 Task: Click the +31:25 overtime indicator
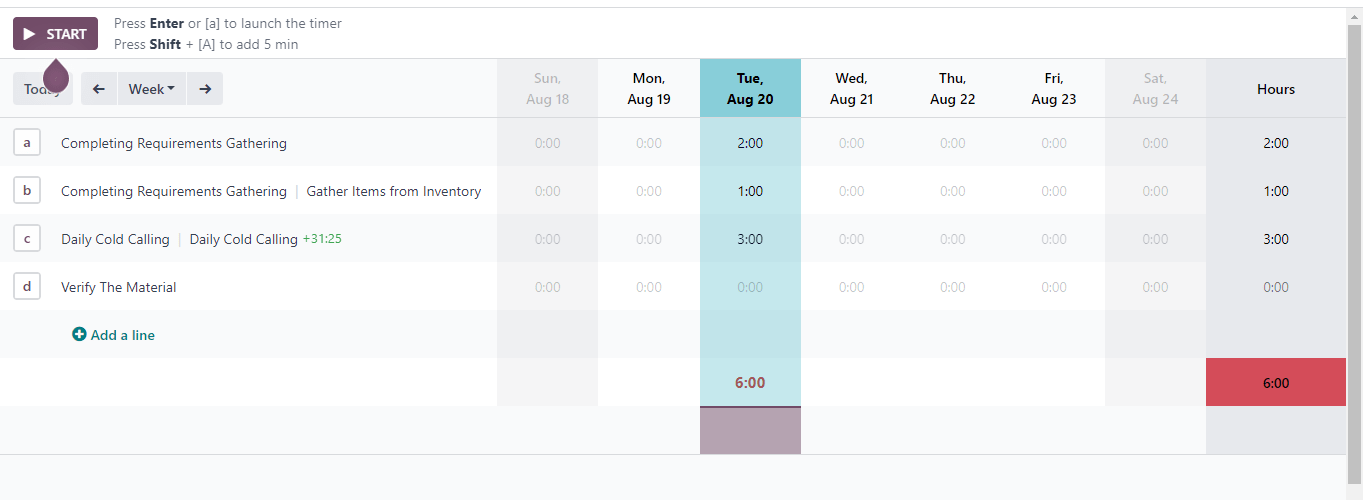[x=323, y=239]
